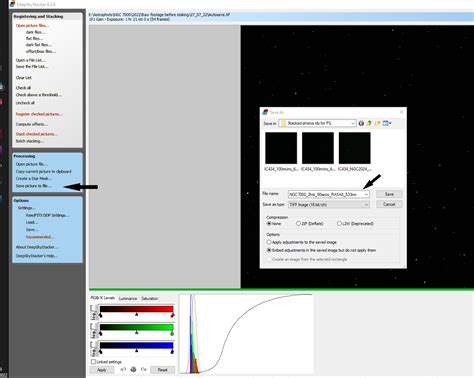Click the Apply button under levels

pyautogui.click(x=102, y=370)
